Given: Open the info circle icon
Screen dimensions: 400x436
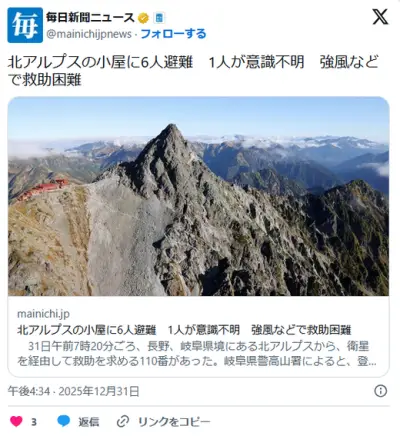Looking at the screenshot, I should point(381,391).
